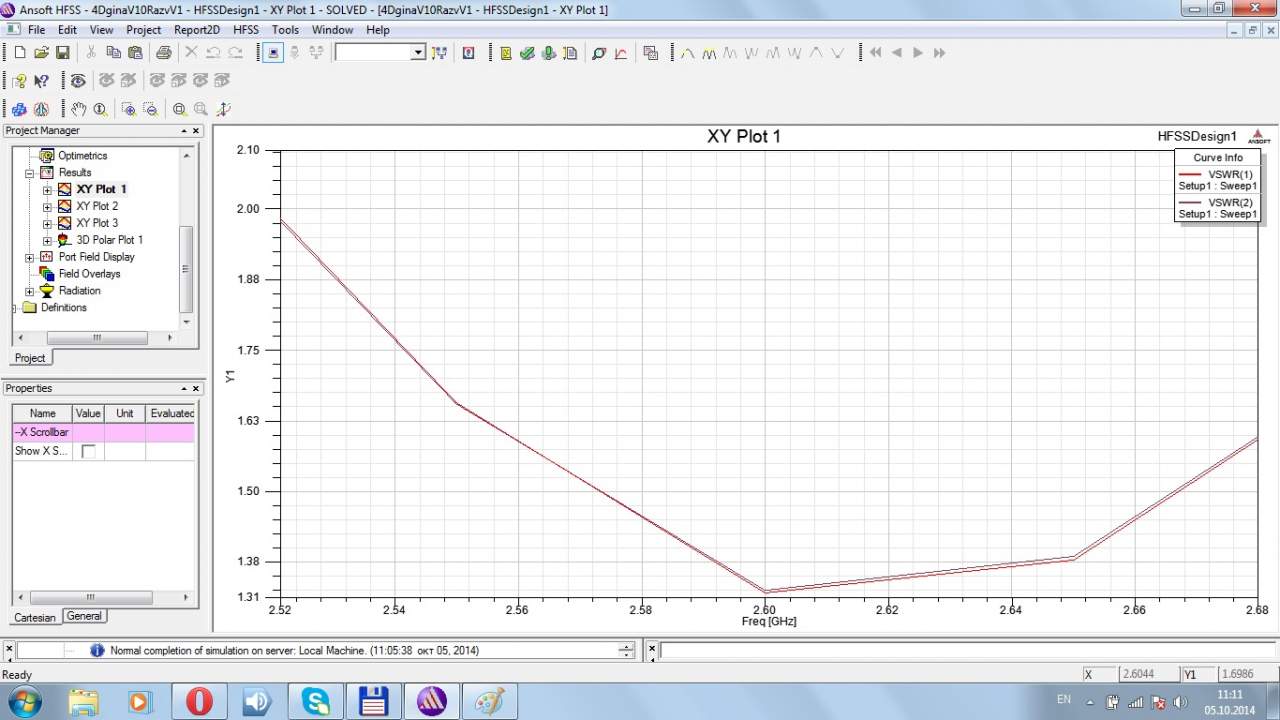The height and width of the screenshot is (720, 1280).
Task: Click the Print icon in toolbar
Action: coord(163,53)
